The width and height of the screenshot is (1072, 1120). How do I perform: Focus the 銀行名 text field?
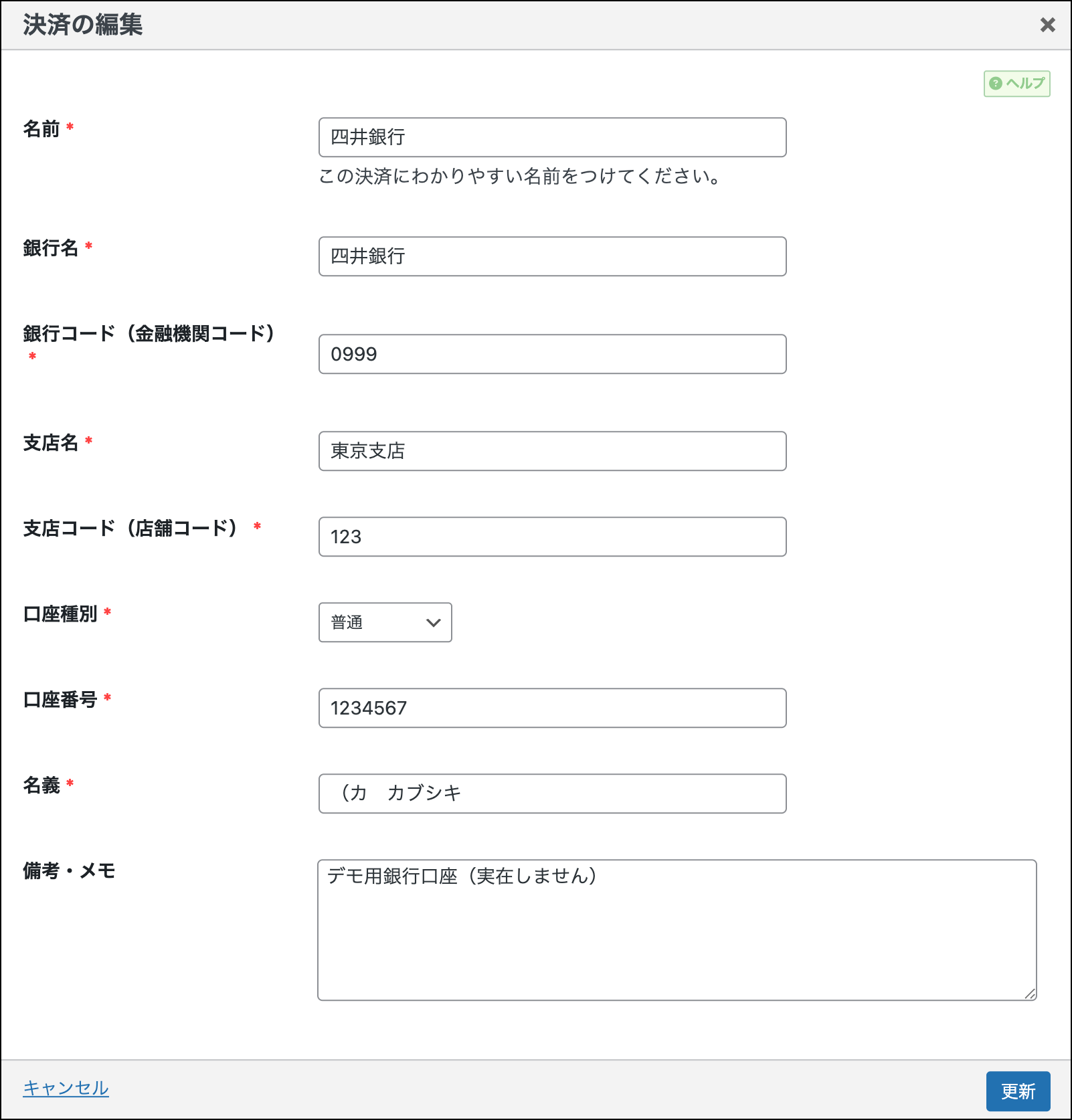pyautogui.click(x=552, y=256)
